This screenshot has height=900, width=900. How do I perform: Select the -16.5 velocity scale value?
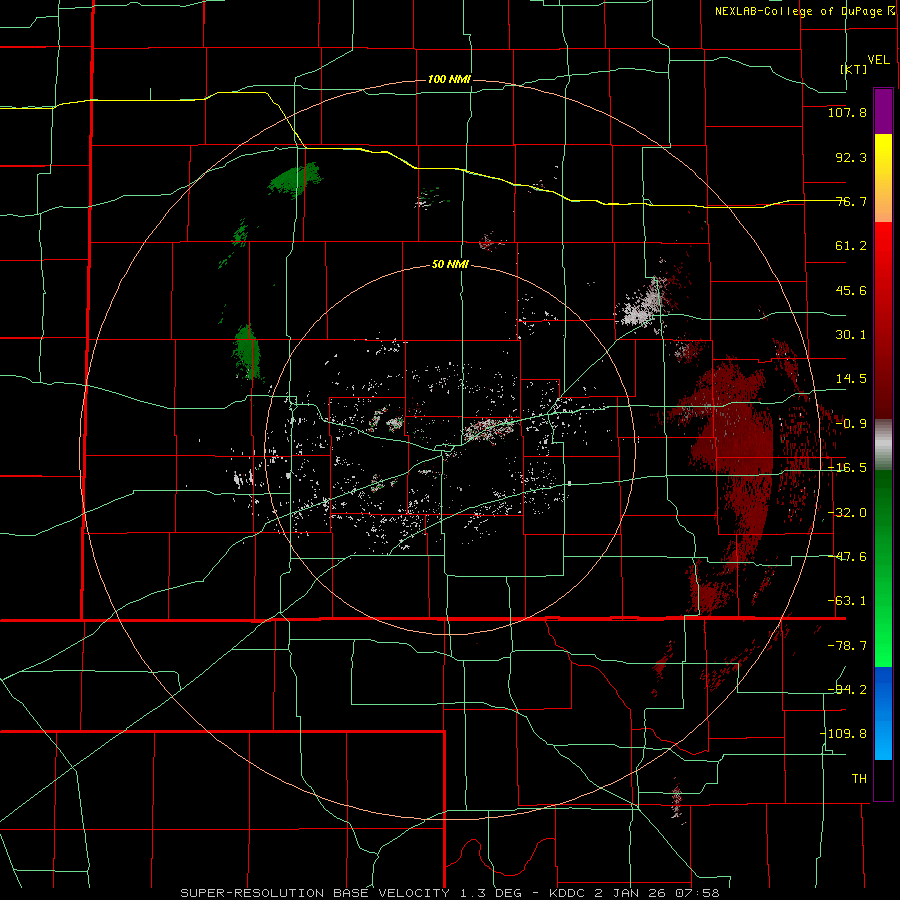pyautogui.click(x=847, y=468)
